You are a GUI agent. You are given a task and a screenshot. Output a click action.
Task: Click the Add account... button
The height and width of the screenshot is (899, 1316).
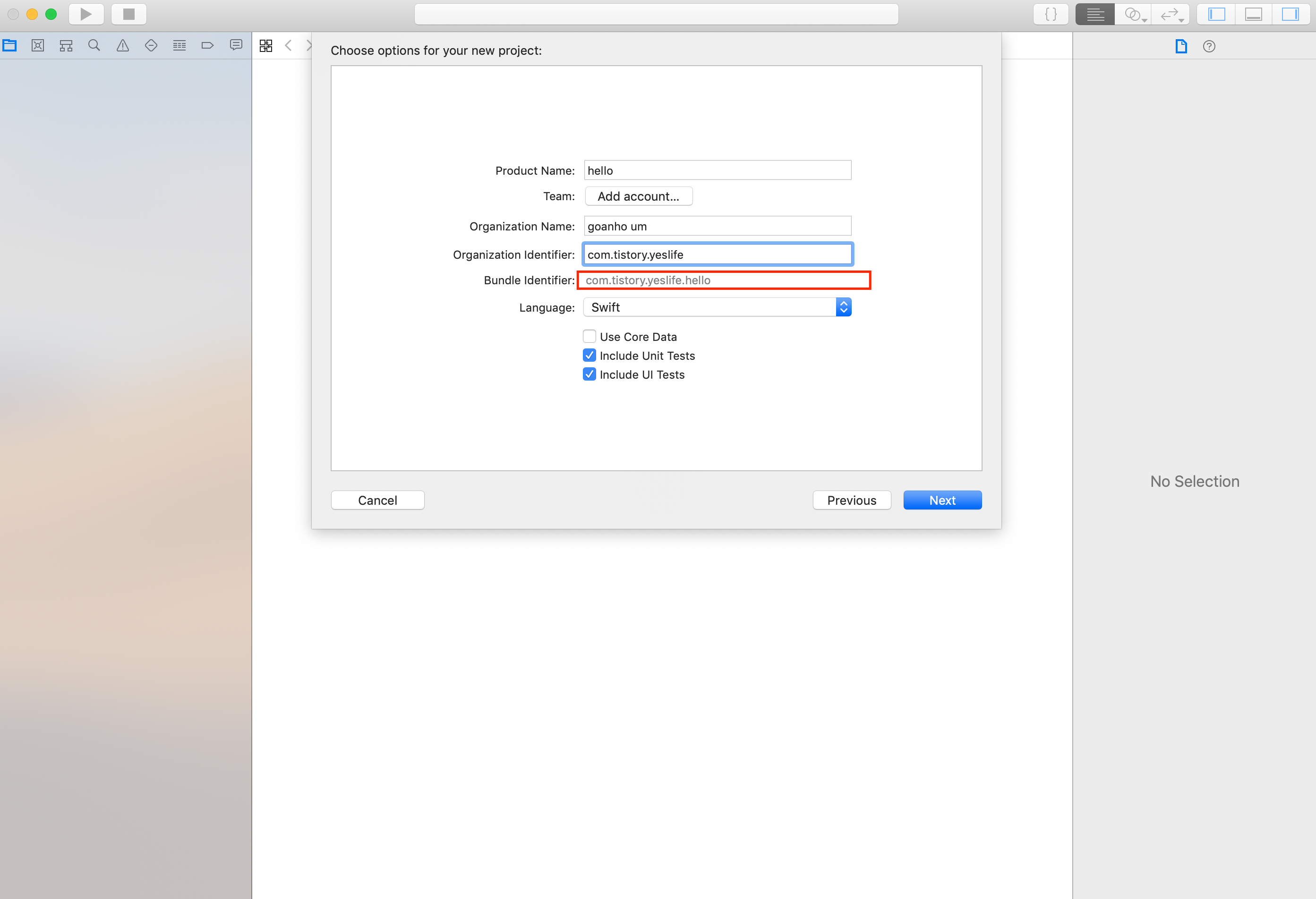[638, 196]
